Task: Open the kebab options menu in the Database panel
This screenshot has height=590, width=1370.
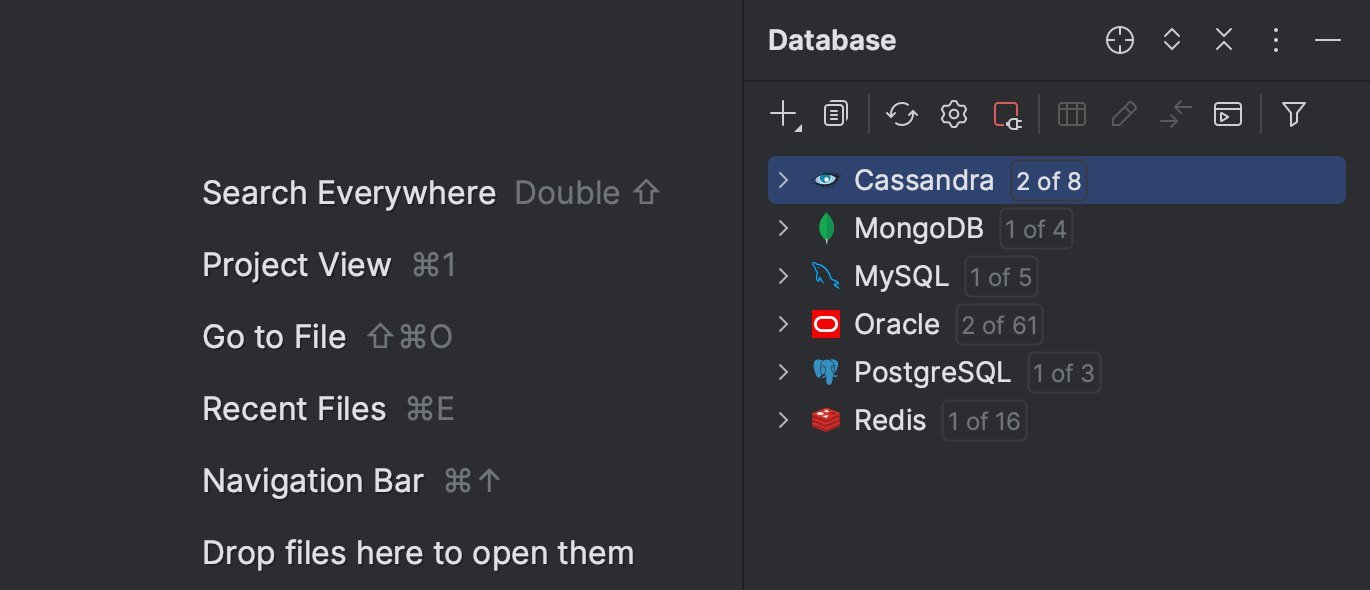Action: [x=1275, y=40]
